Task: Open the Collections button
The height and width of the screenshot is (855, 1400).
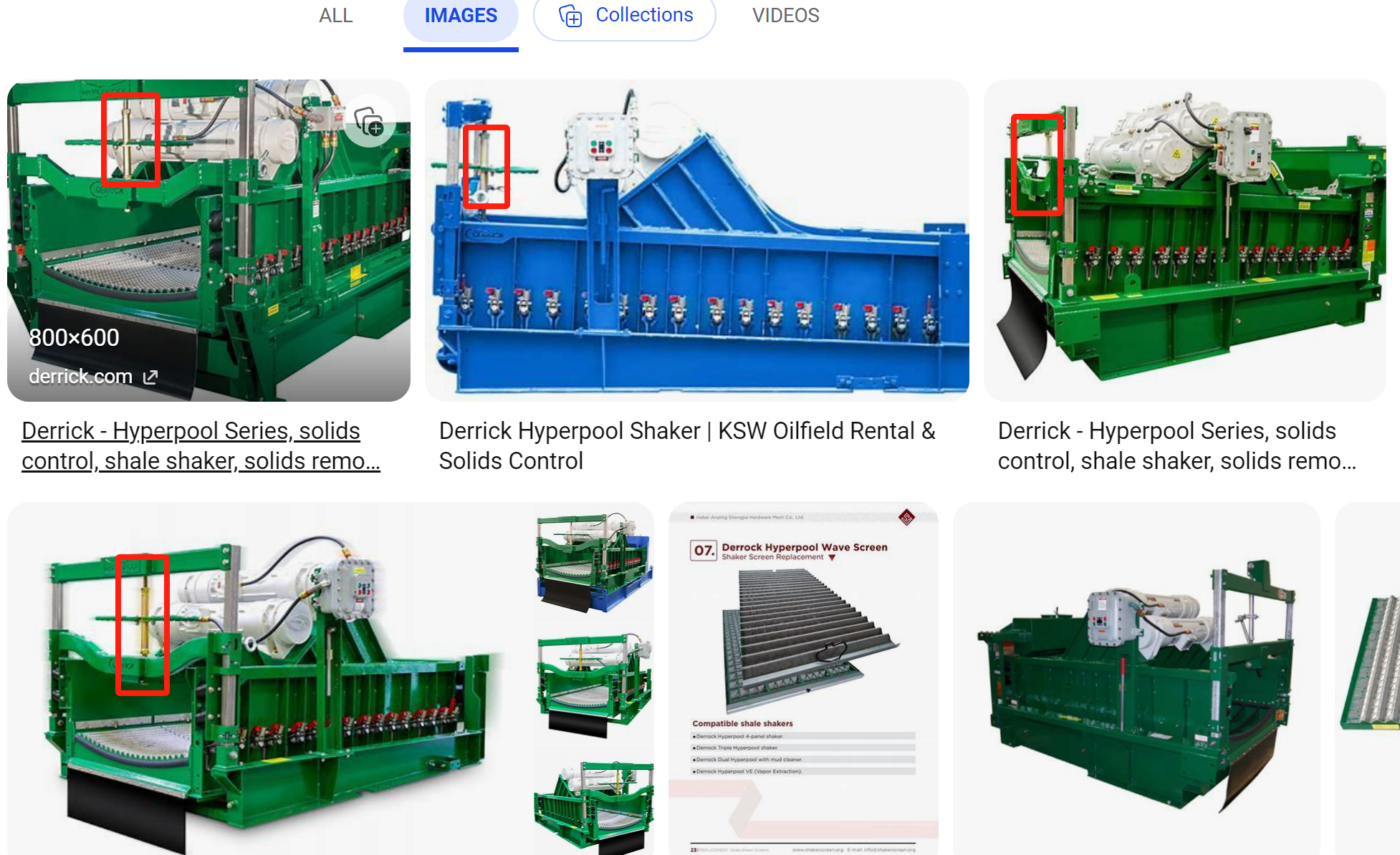Action: tap(625, 16)
